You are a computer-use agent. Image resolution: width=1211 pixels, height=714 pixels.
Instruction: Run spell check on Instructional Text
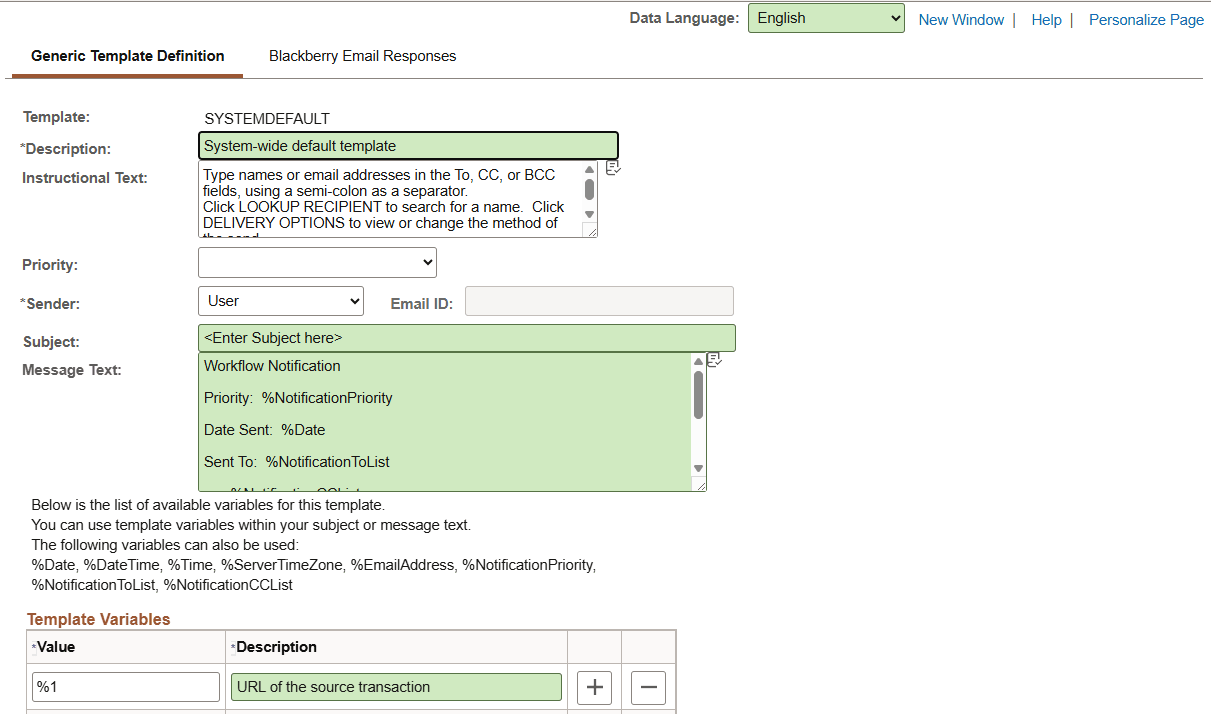pos(613,167)
